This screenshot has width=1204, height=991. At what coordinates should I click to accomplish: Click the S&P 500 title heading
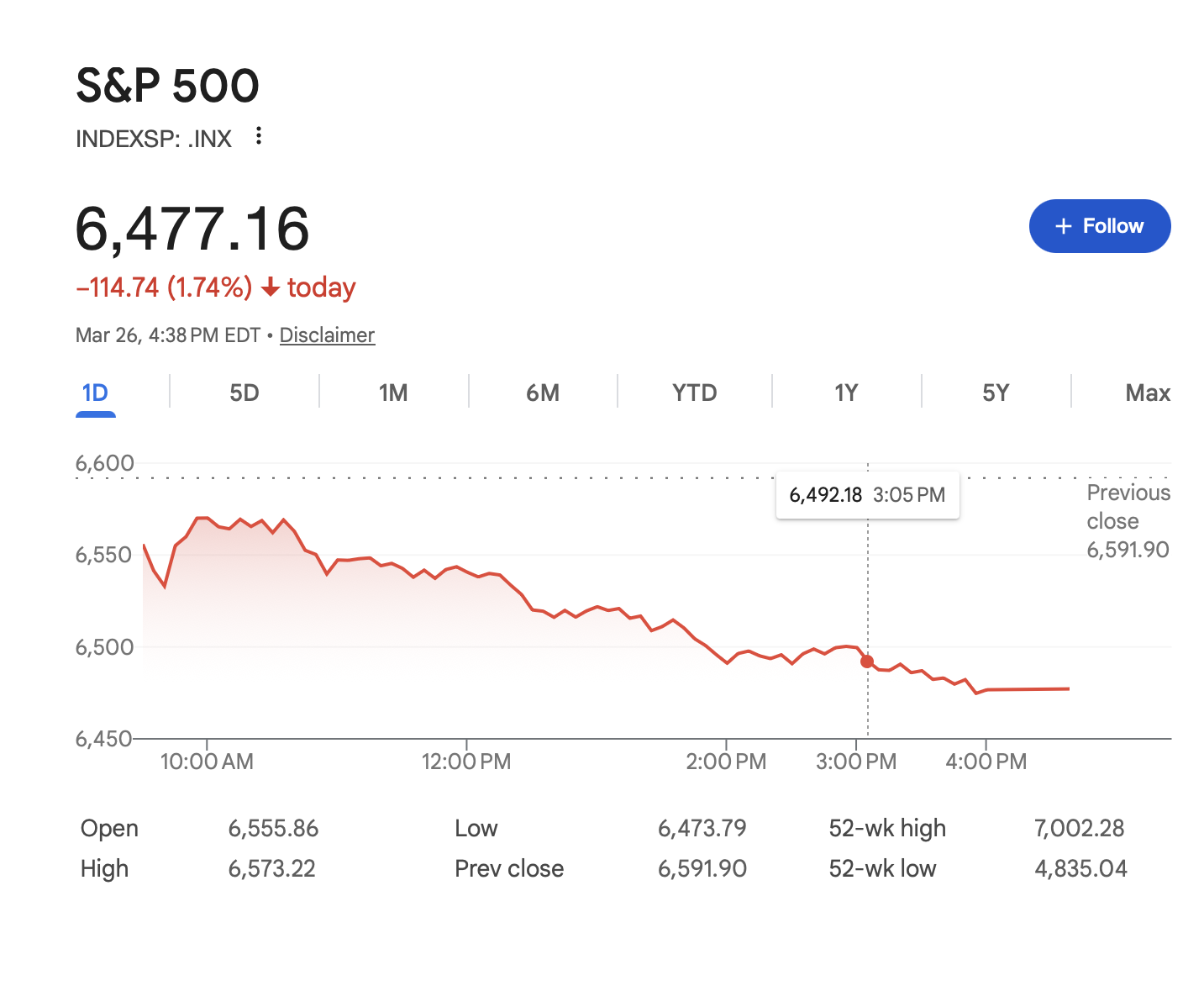click(167, 84)
